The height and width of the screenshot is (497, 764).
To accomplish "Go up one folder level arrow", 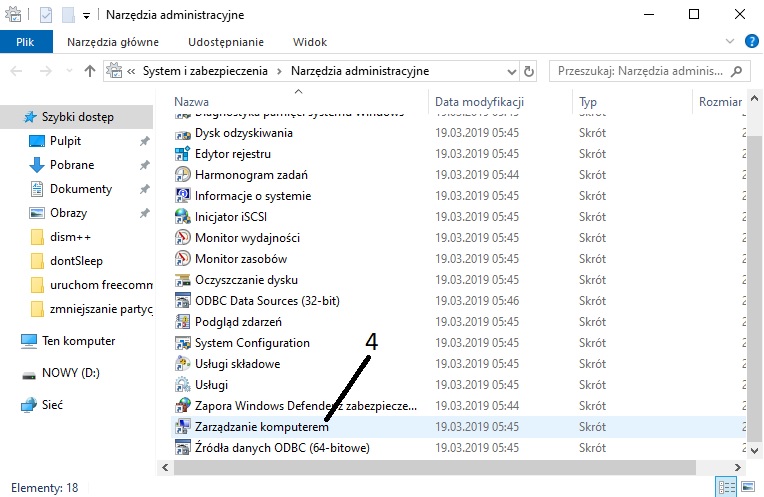I will click(90, 72).
